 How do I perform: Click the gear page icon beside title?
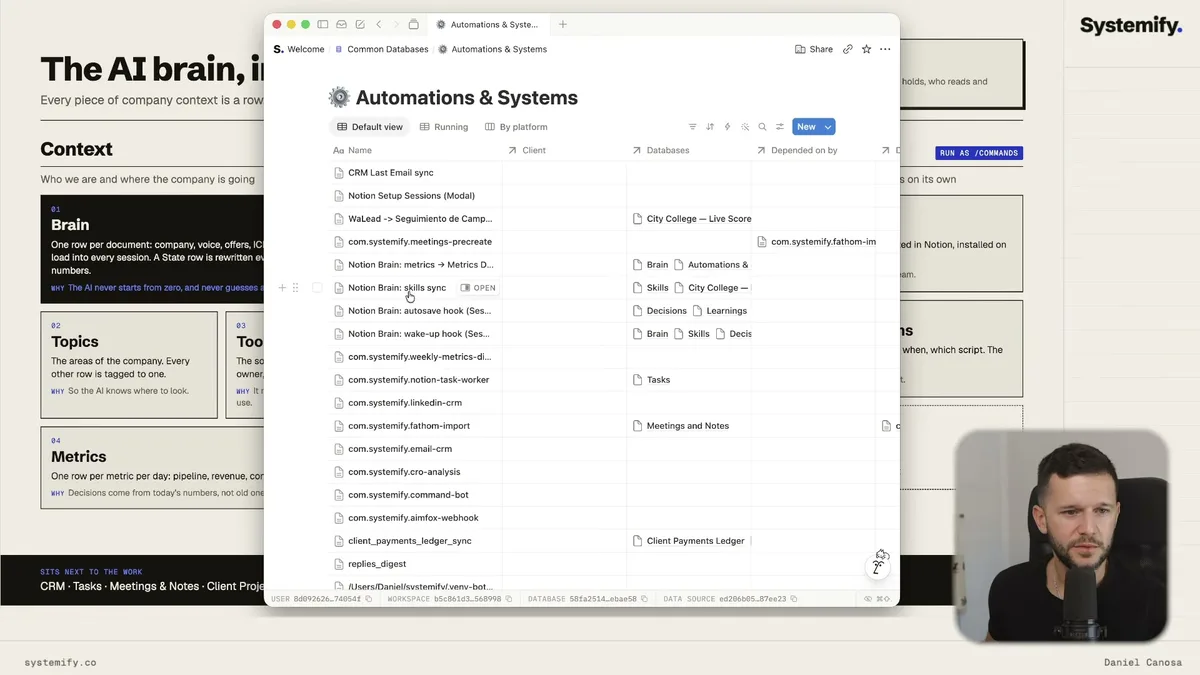click(x=339, y=97)
